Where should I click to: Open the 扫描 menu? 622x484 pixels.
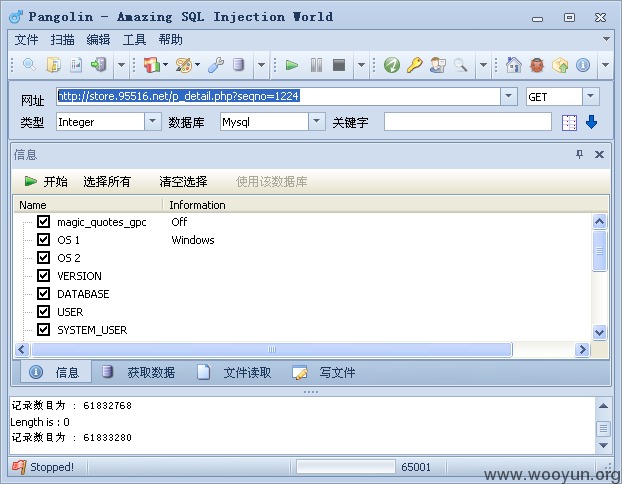[x=62, y=40]
